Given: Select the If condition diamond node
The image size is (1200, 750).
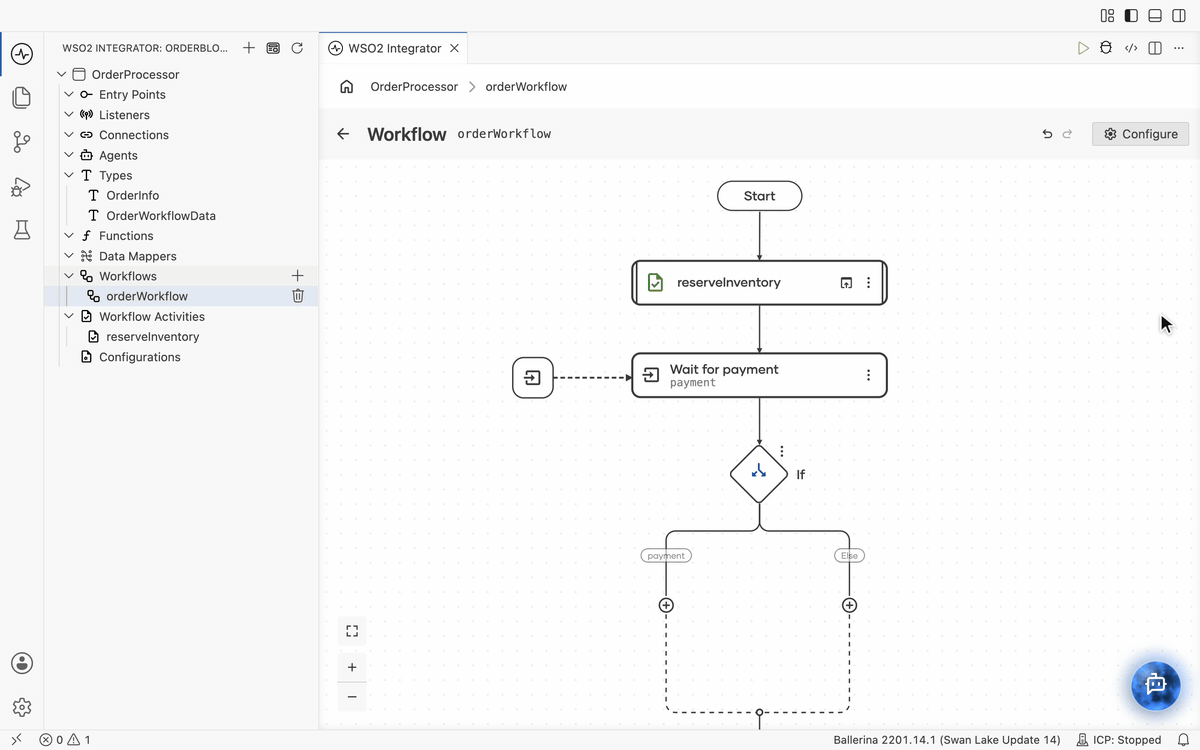Looking at the screenshot, I should click(759, 474).
